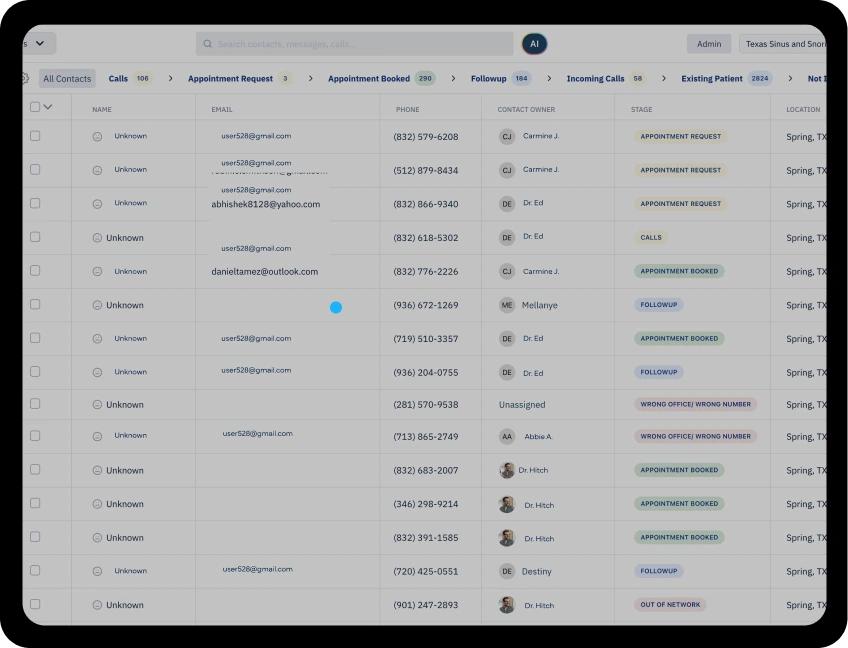Click chevron after Appointment Request stage
Viewport: 848px width, 648px height.
pyautogui.click(x=310, y=78)
